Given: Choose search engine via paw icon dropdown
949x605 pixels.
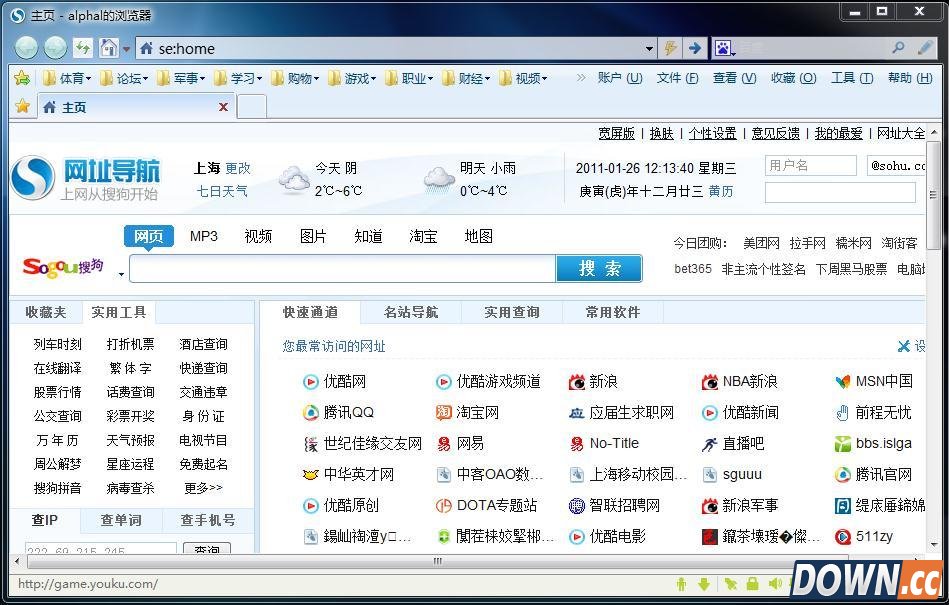Looking at the screenshot, I should (x=724, y=48).
